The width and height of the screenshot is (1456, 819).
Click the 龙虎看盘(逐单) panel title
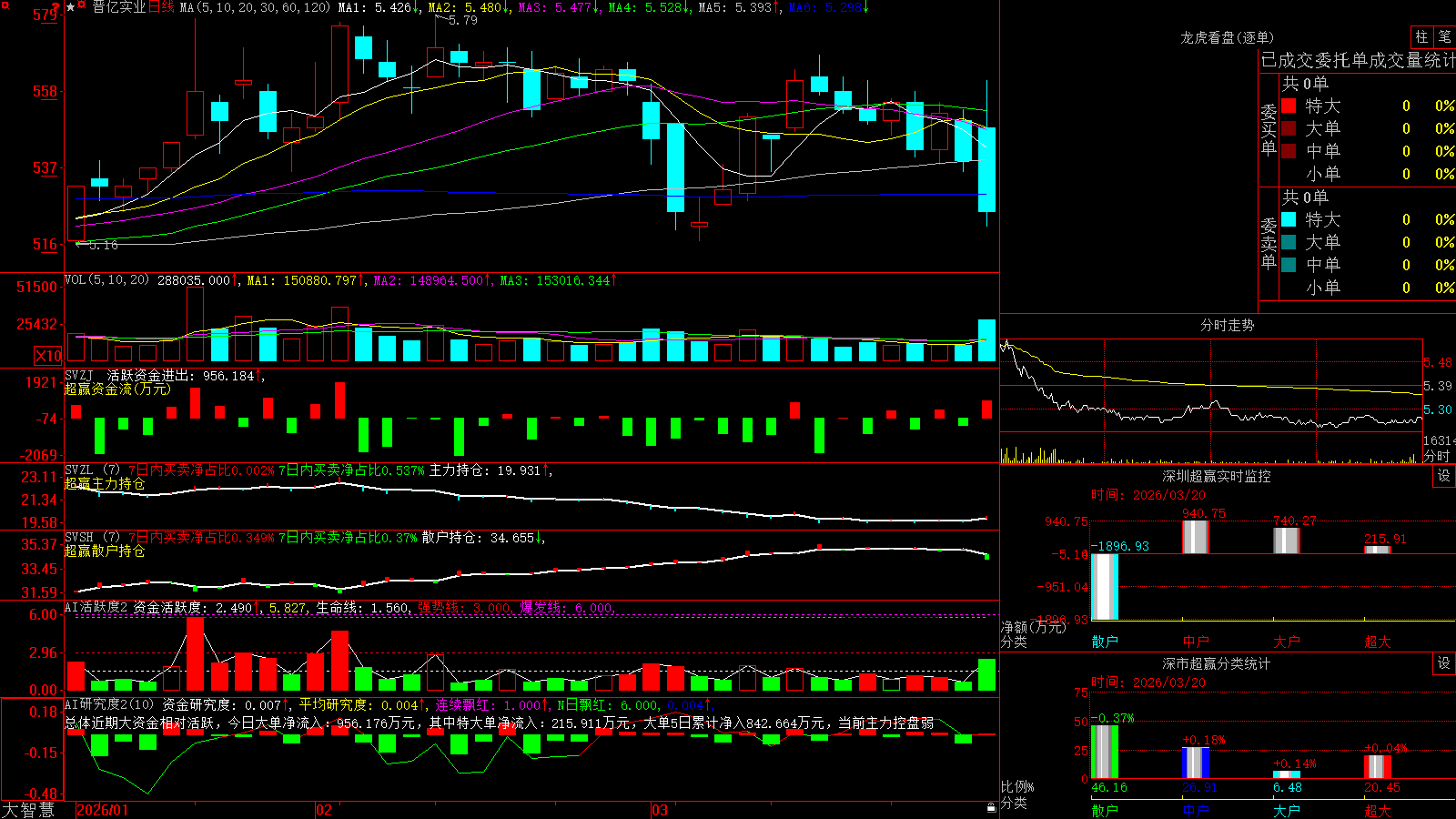(x=1227, y=37)
